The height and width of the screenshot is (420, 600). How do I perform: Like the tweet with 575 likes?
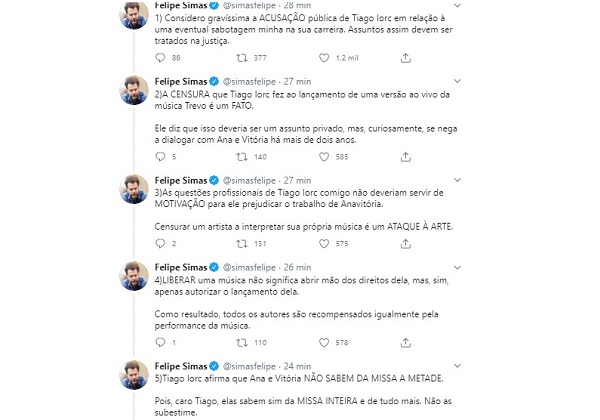click(324, 243)
